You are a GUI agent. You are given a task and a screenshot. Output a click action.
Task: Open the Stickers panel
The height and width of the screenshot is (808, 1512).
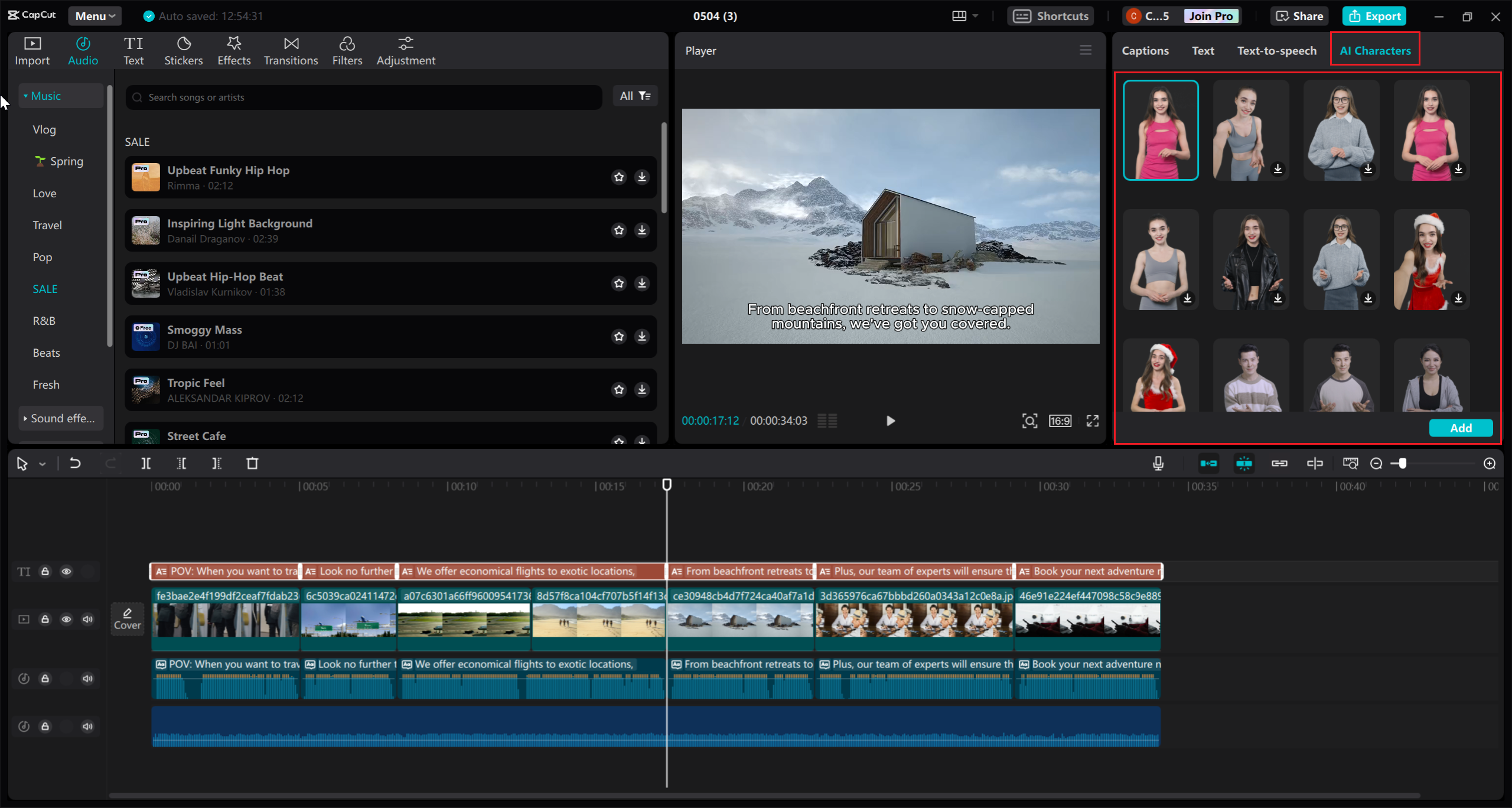point(183,51)
